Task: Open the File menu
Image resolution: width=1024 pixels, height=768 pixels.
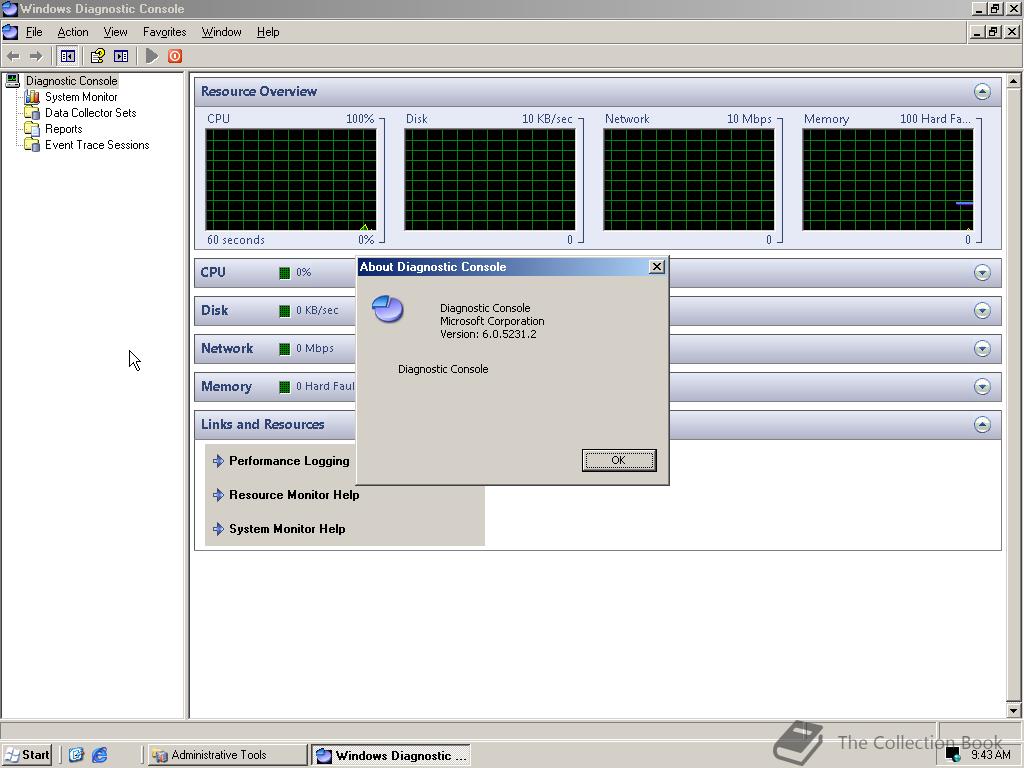Action: [34, 32]
